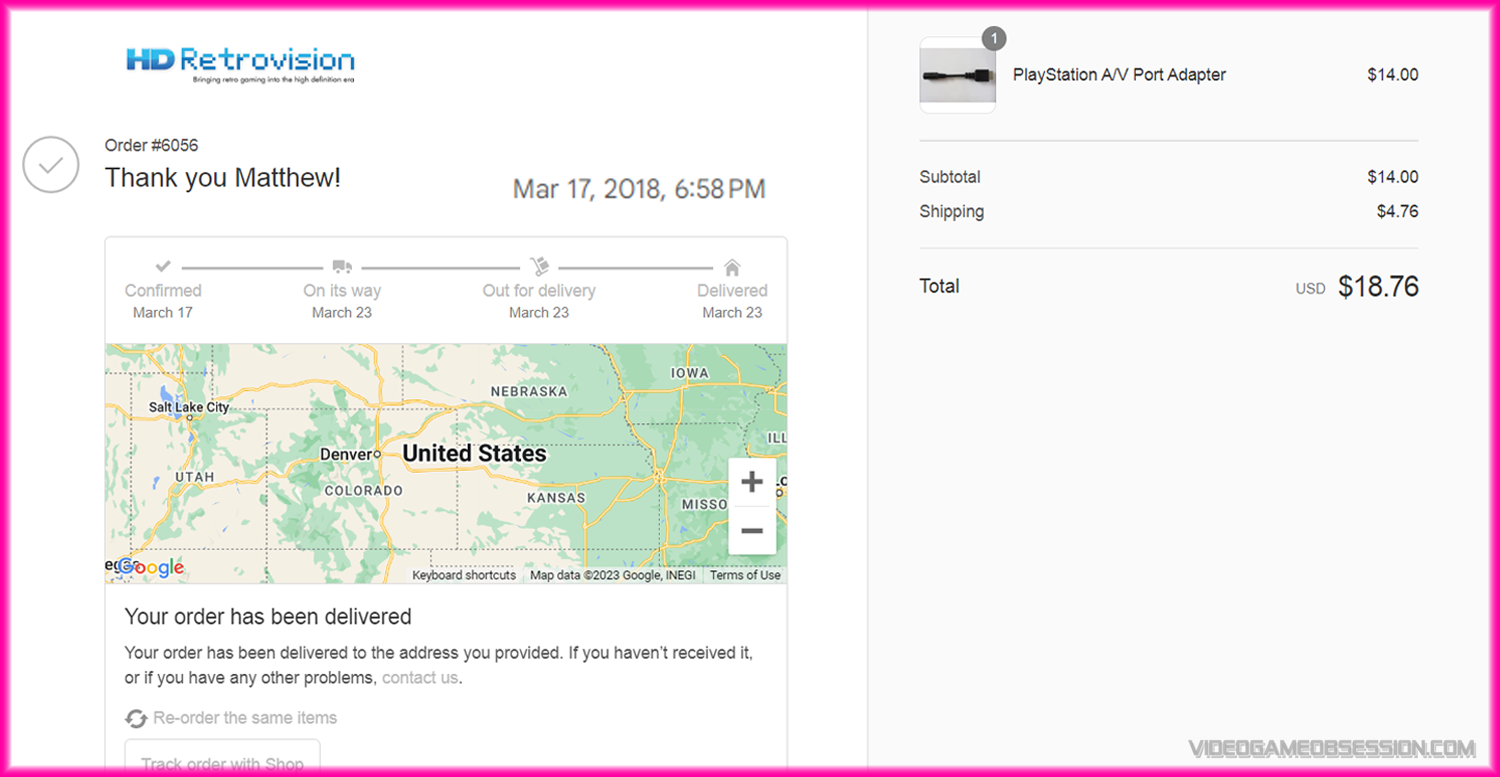Click the item quantity badge
Screen dimensions: 1500x777
pyautogui.click(x=993, y=39)
